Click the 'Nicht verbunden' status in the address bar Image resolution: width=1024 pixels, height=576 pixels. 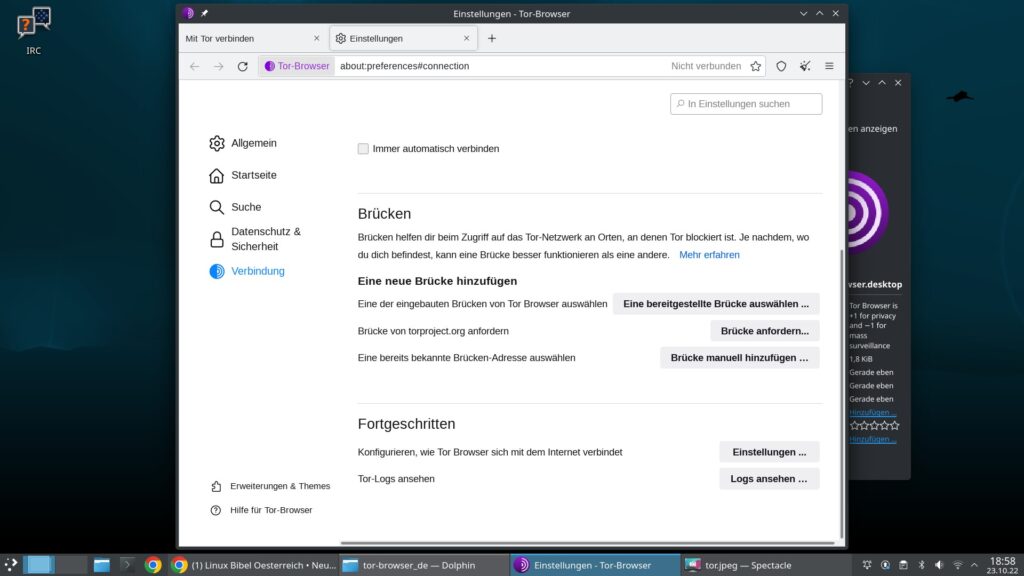[x=706, y=66]
